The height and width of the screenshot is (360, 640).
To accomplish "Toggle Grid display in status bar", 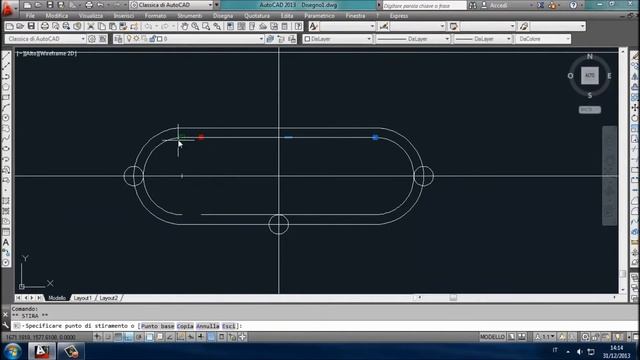I will [x=118, y=337].
